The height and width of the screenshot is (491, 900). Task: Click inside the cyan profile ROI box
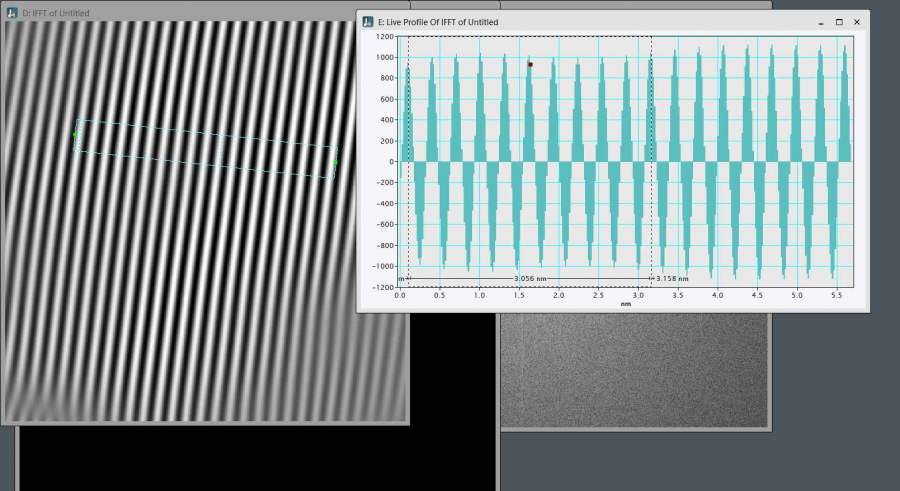(x=205, y=148)
